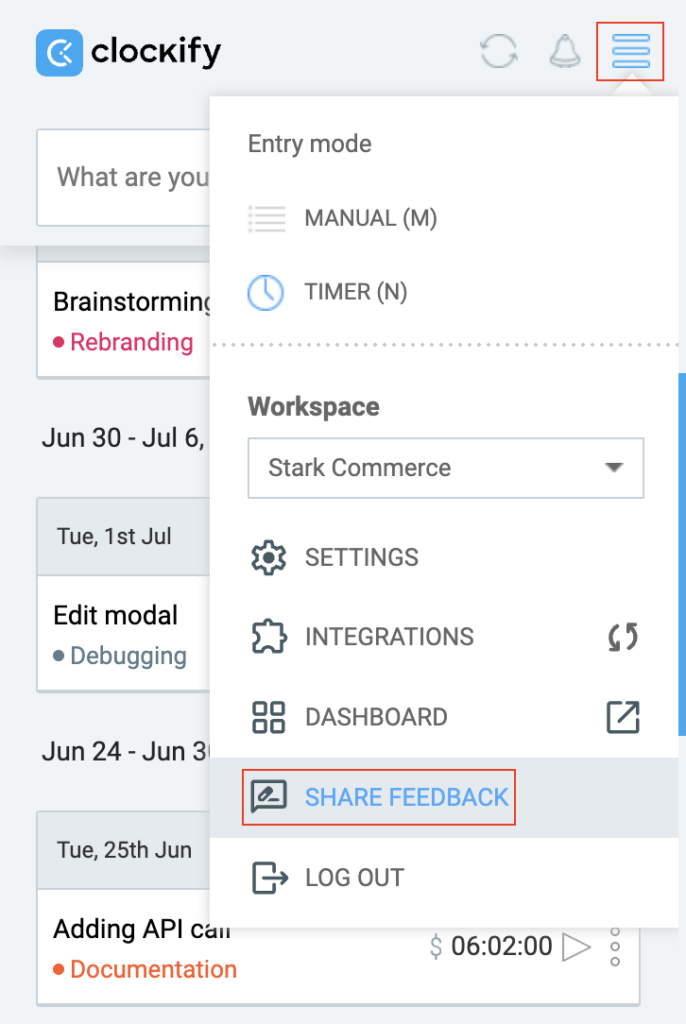Switch entry mode to Timer
686x1024 pixels.
[x=355, y=292]
